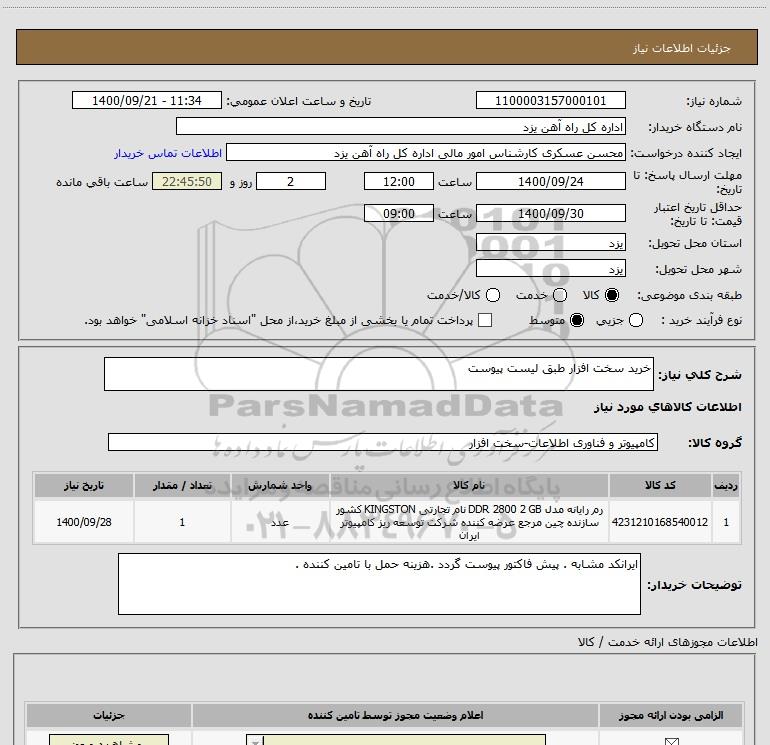The image size is (770, 745).
Task: Click the مشاهده مجوز button at bottom
Action: [x=109, y=740]
